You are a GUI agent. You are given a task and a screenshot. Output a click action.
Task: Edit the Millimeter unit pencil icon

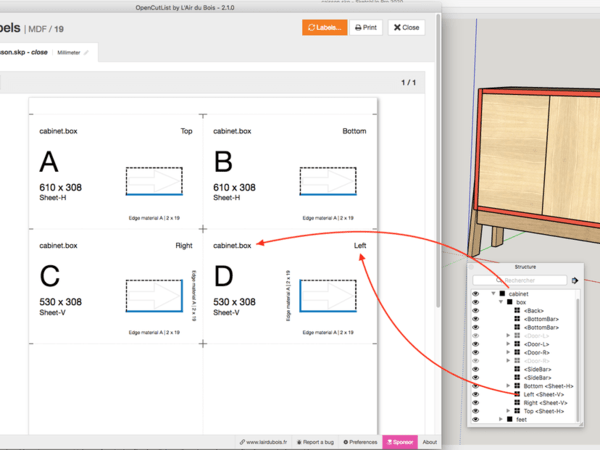click(86, 51)
